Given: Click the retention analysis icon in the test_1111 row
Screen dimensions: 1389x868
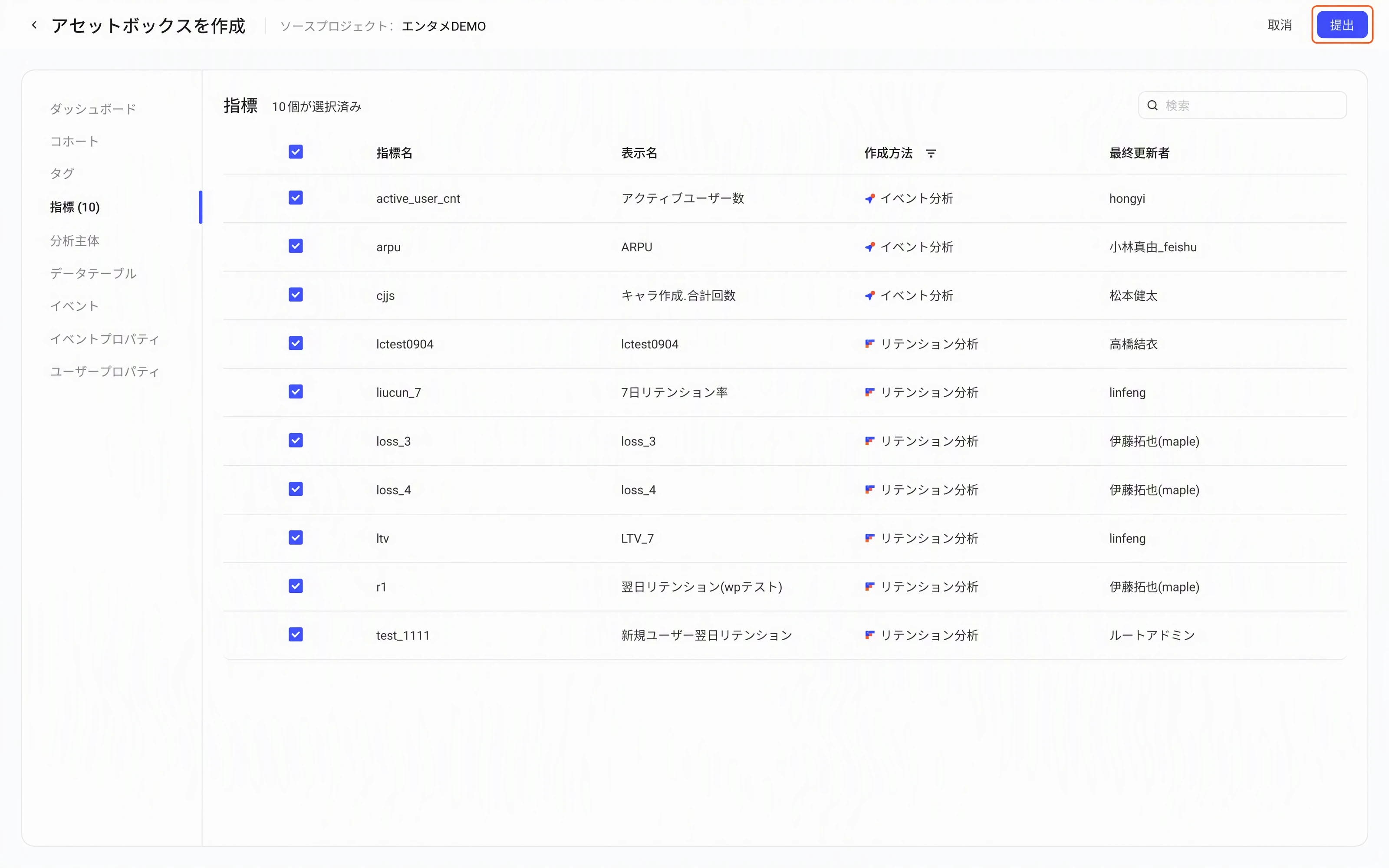Looking at the screenshot, I should pyautogui.click(x=869, y=635).
